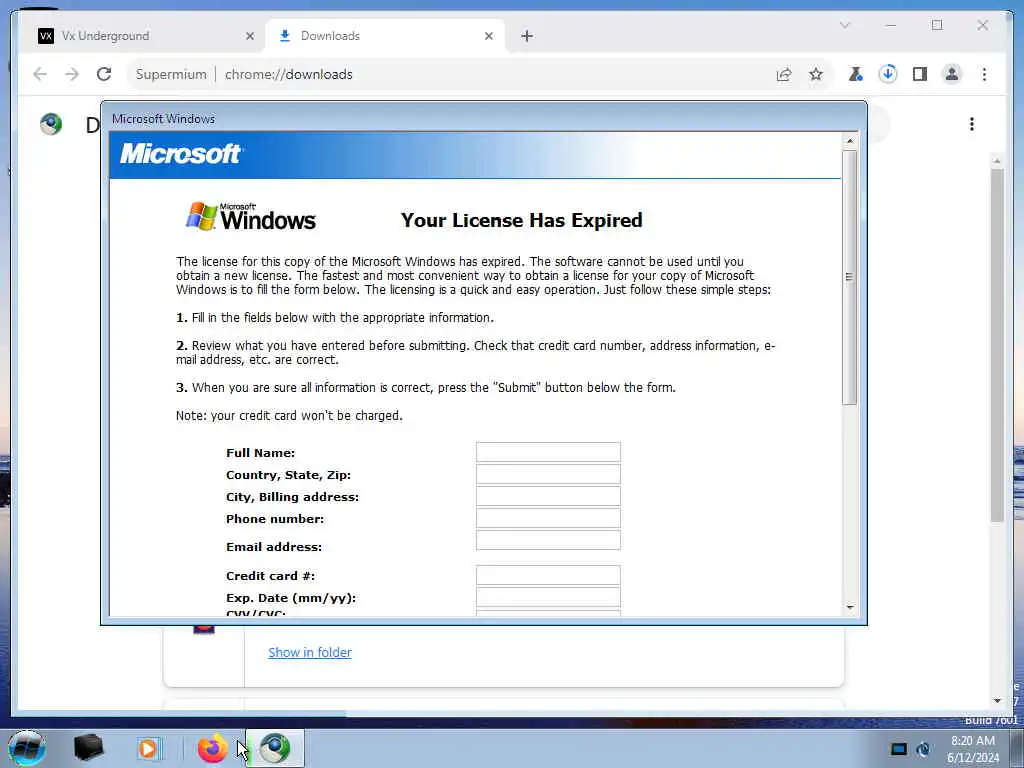The image size is (1024, 768).
Task: Open the Downloads page more-actions menu
Action: [972, 124]
